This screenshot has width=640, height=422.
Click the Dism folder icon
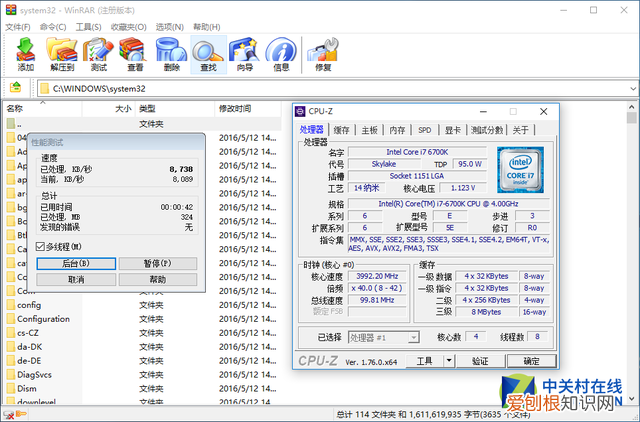pos(11,389)
